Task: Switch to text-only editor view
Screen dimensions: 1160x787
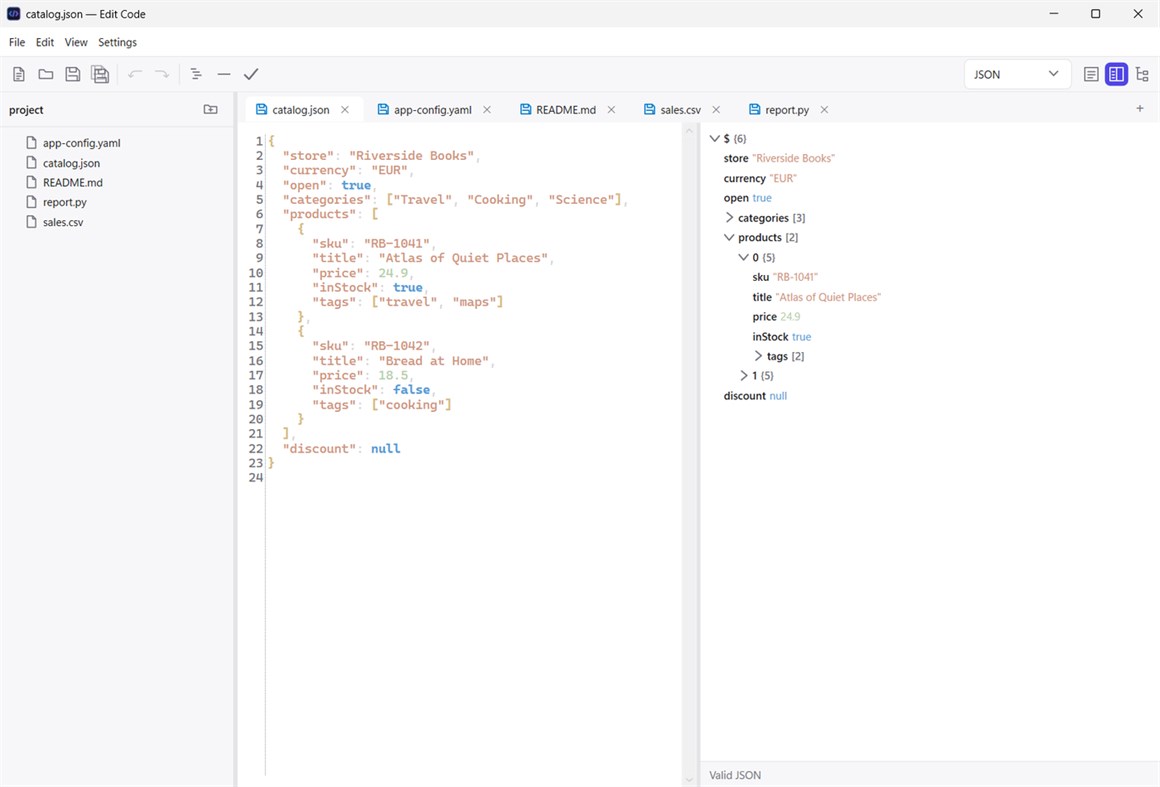Action: (1090, 74)
